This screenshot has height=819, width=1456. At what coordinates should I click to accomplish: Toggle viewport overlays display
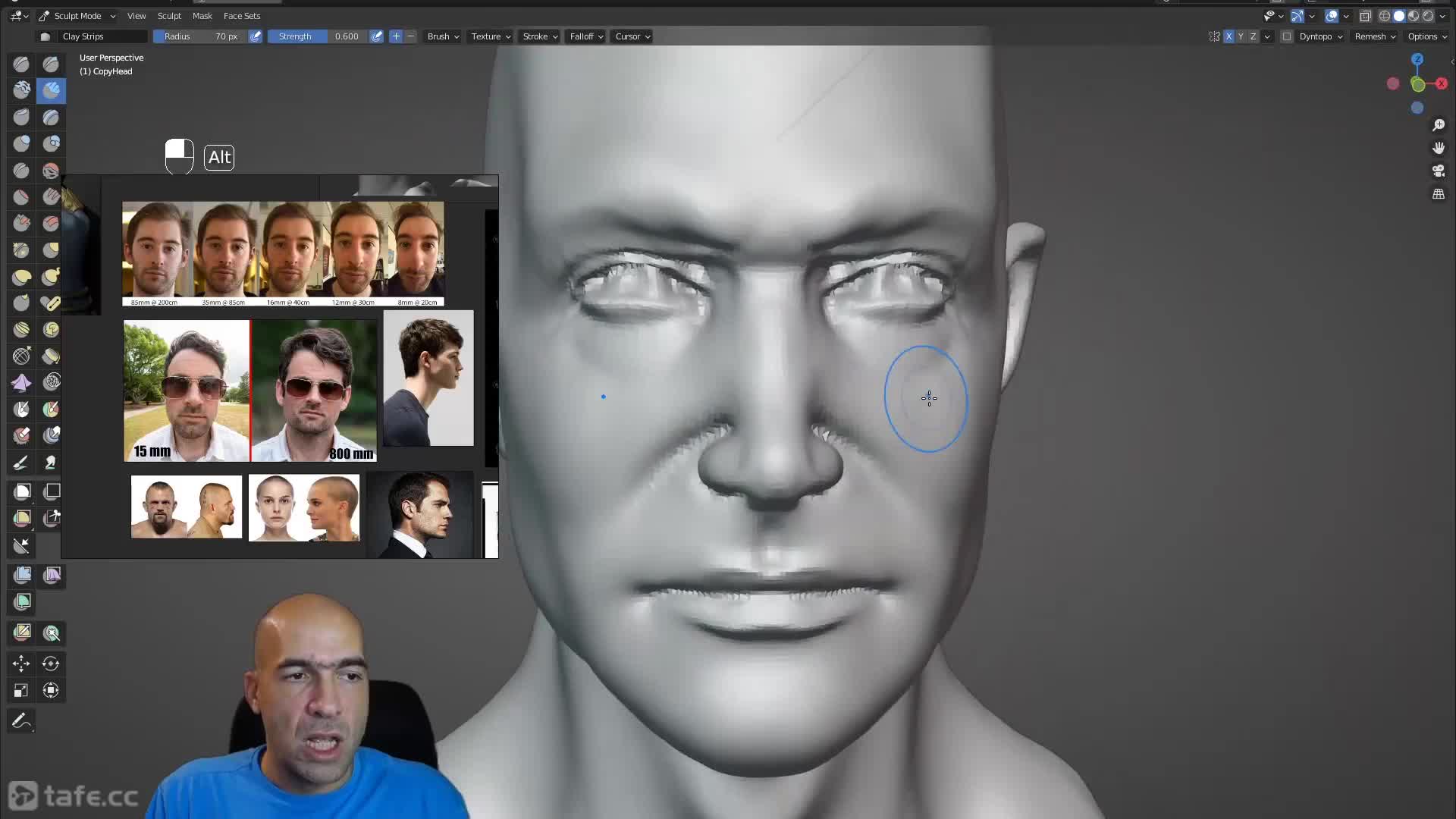(1332, 16)
